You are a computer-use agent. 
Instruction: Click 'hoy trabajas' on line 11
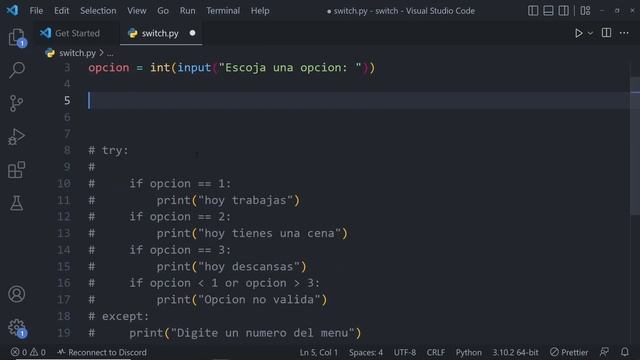coord(245,200)
